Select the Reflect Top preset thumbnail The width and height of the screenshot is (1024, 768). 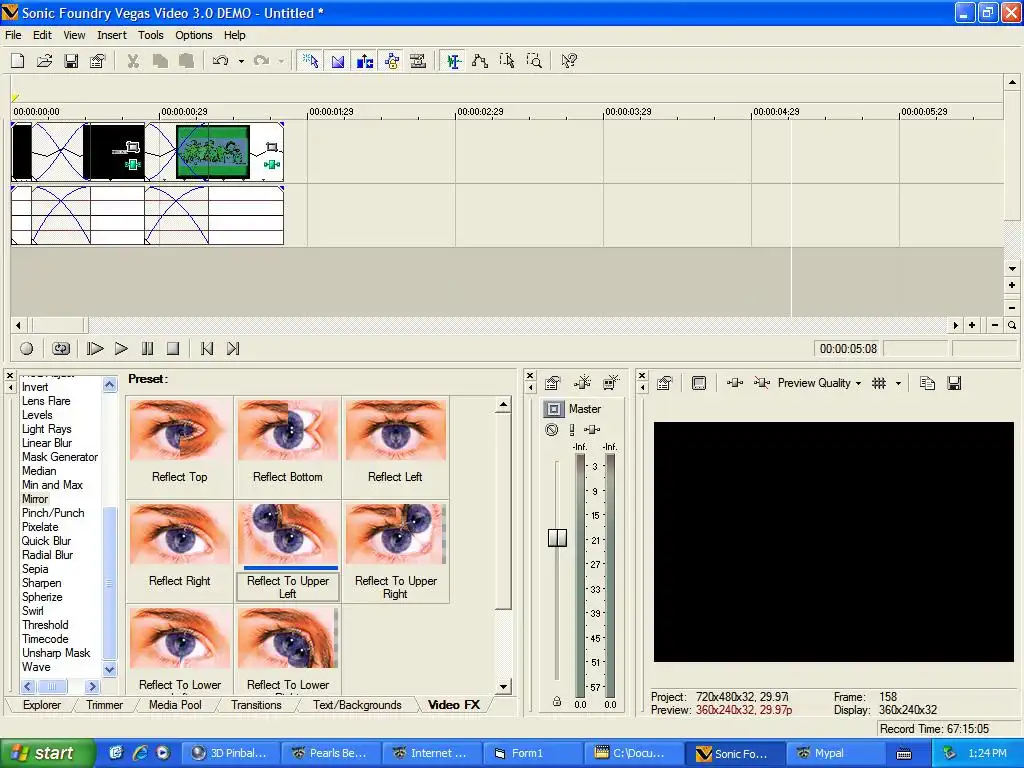[x=180, y=431]
